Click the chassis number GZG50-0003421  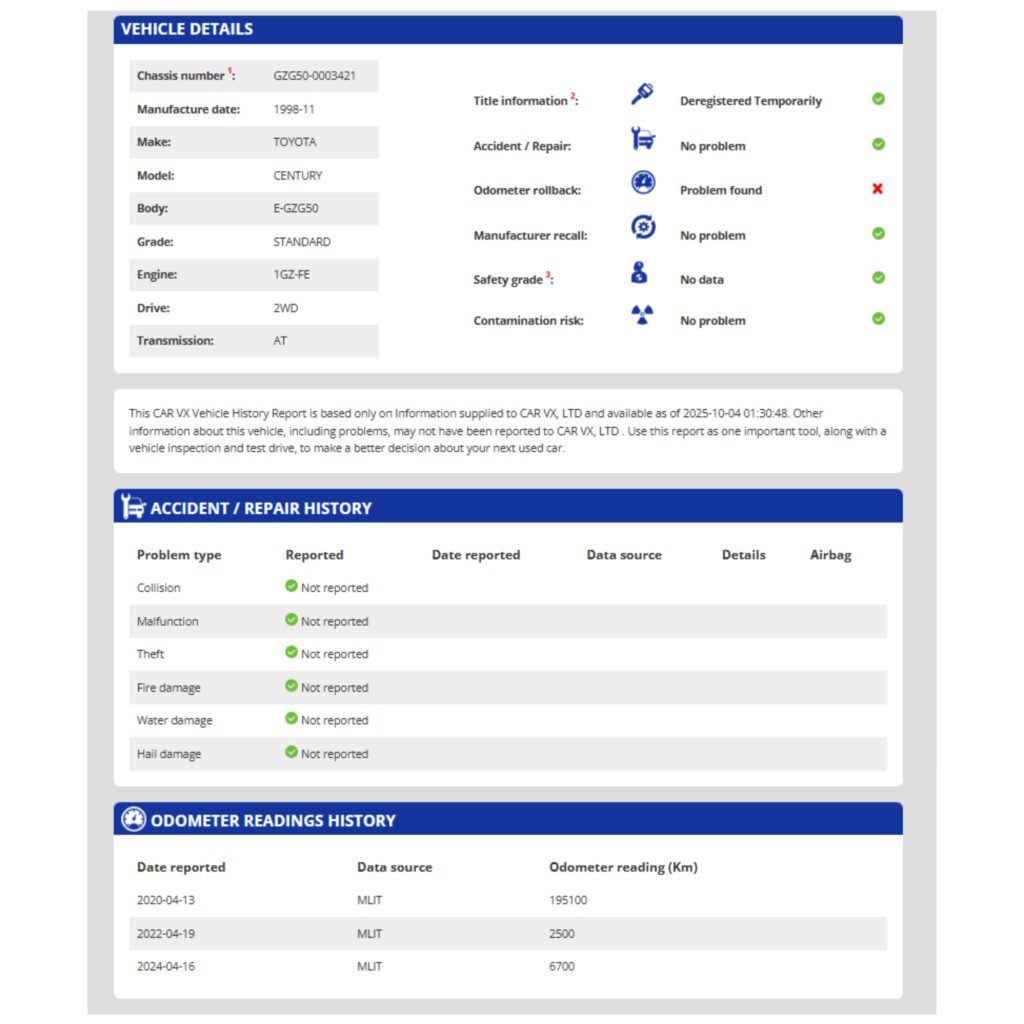tap(314, 76)
